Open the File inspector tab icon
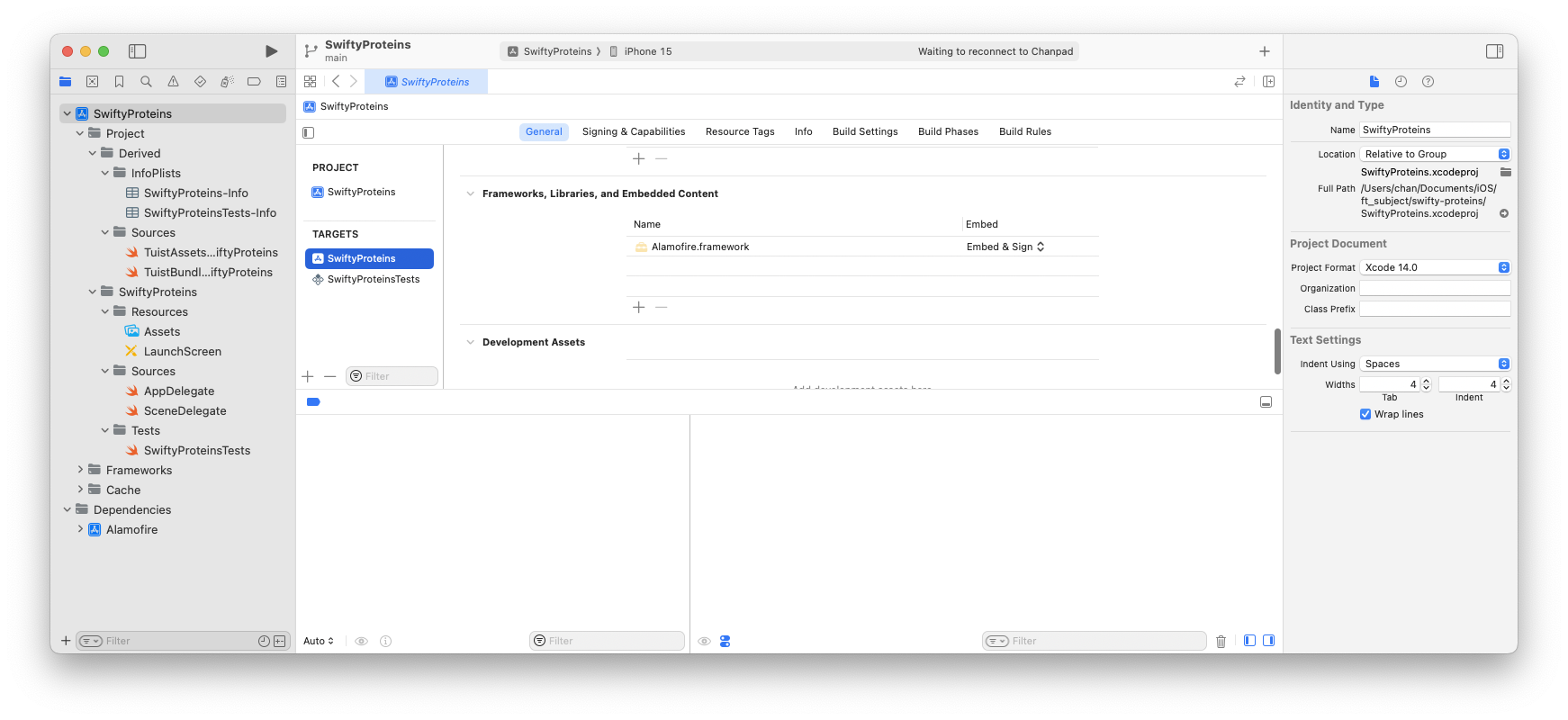Viewport: 1568px width, 720px height. (1374, 81)
